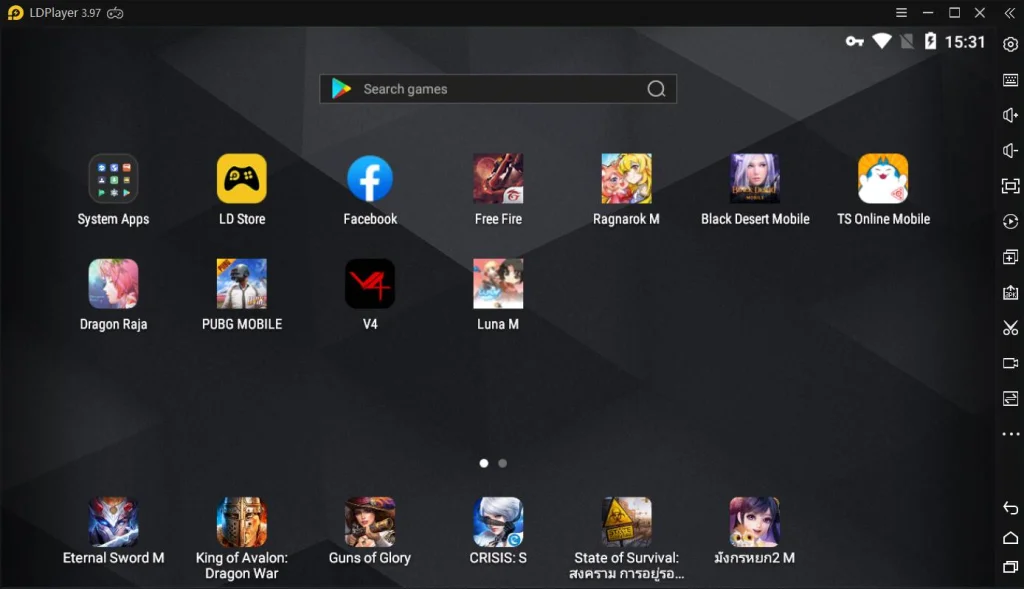Open Eternal Sword M recommendation

tap(113, 522)
